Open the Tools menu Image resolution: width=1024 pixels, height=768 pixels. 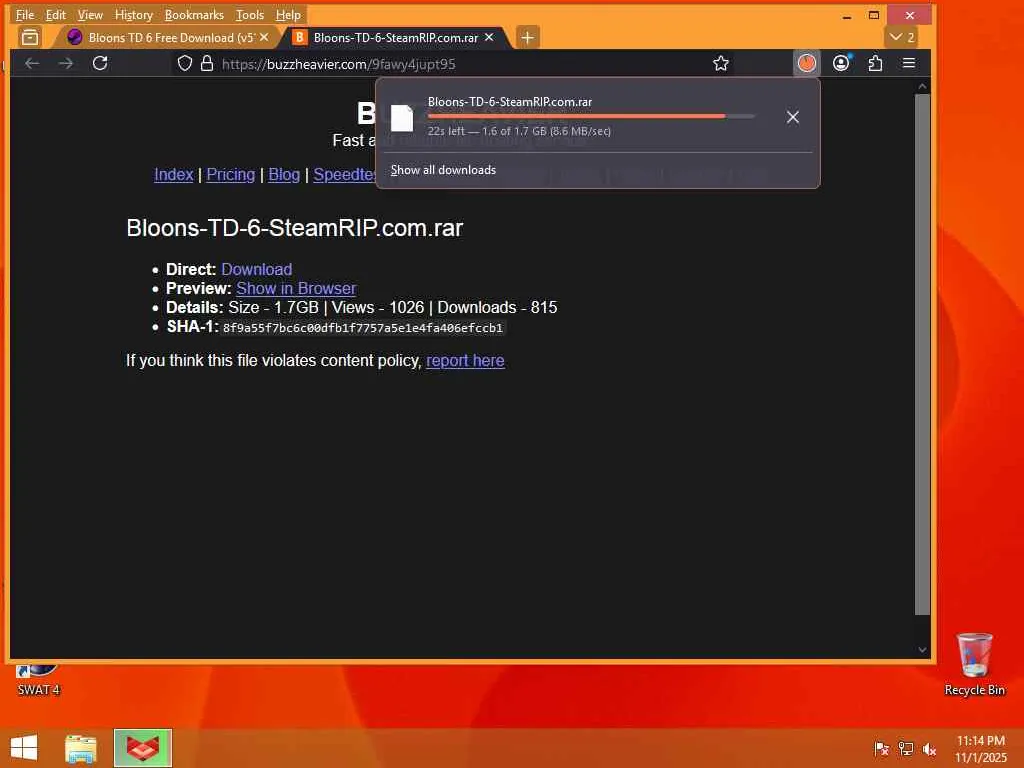pyautogui.click(x=249, y=14)
